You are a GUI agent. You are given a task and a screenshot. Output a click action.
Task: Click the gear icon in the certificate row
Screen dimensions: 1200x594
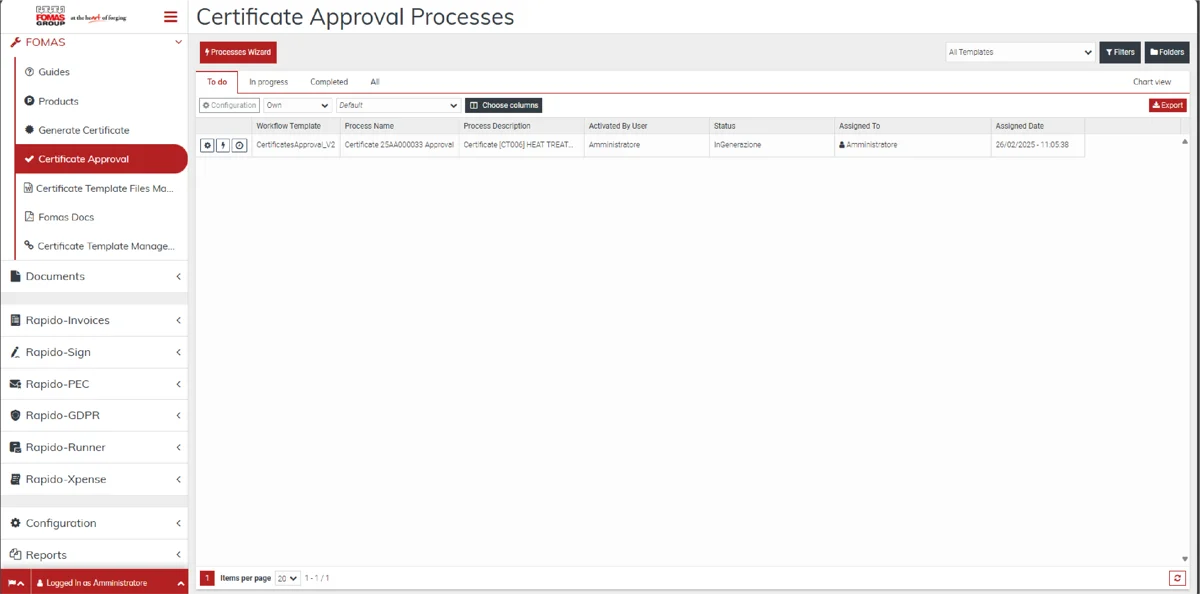(x=207, y=145)
